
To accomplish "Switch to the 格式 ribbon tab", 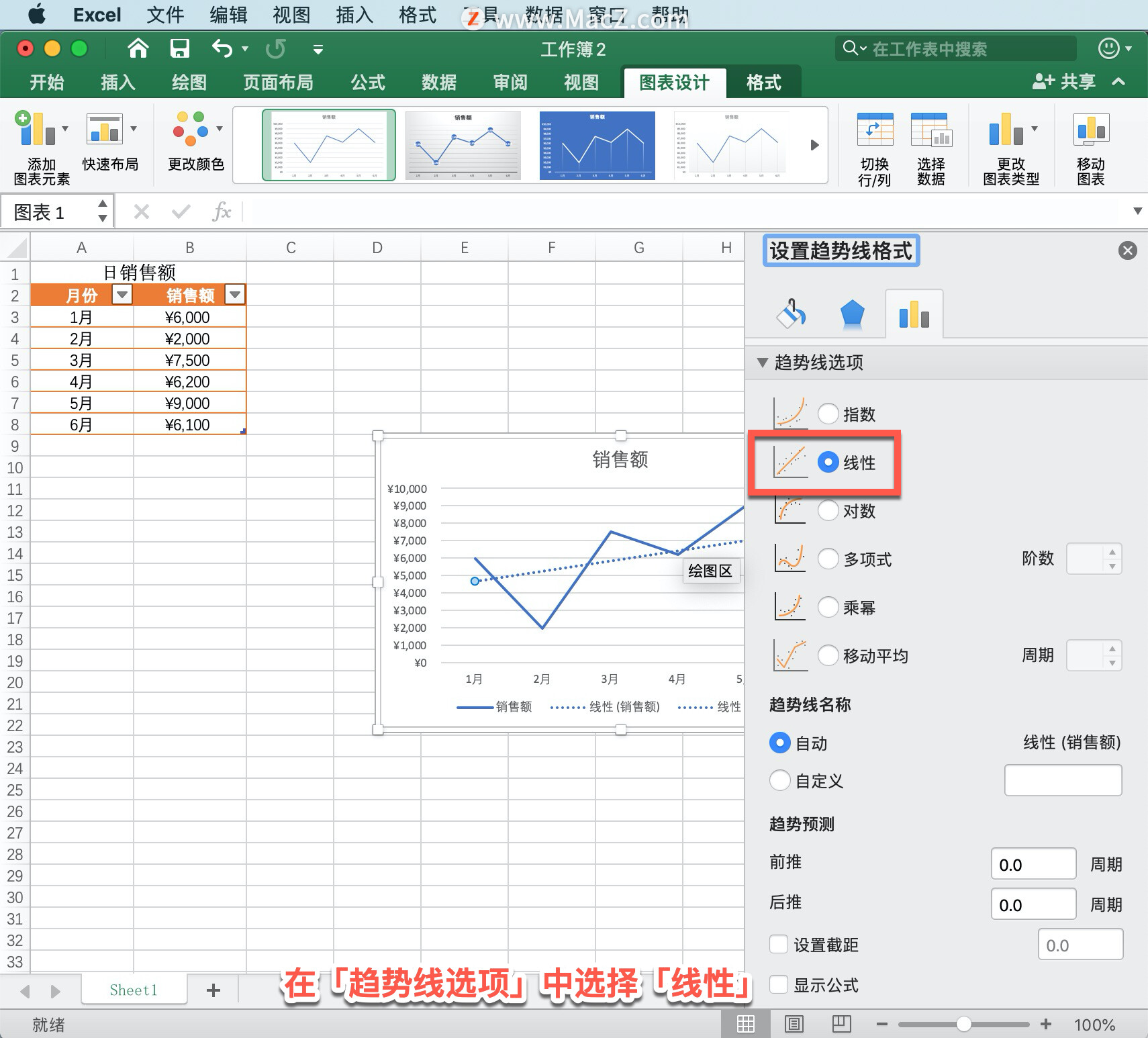I will (764, 82).
